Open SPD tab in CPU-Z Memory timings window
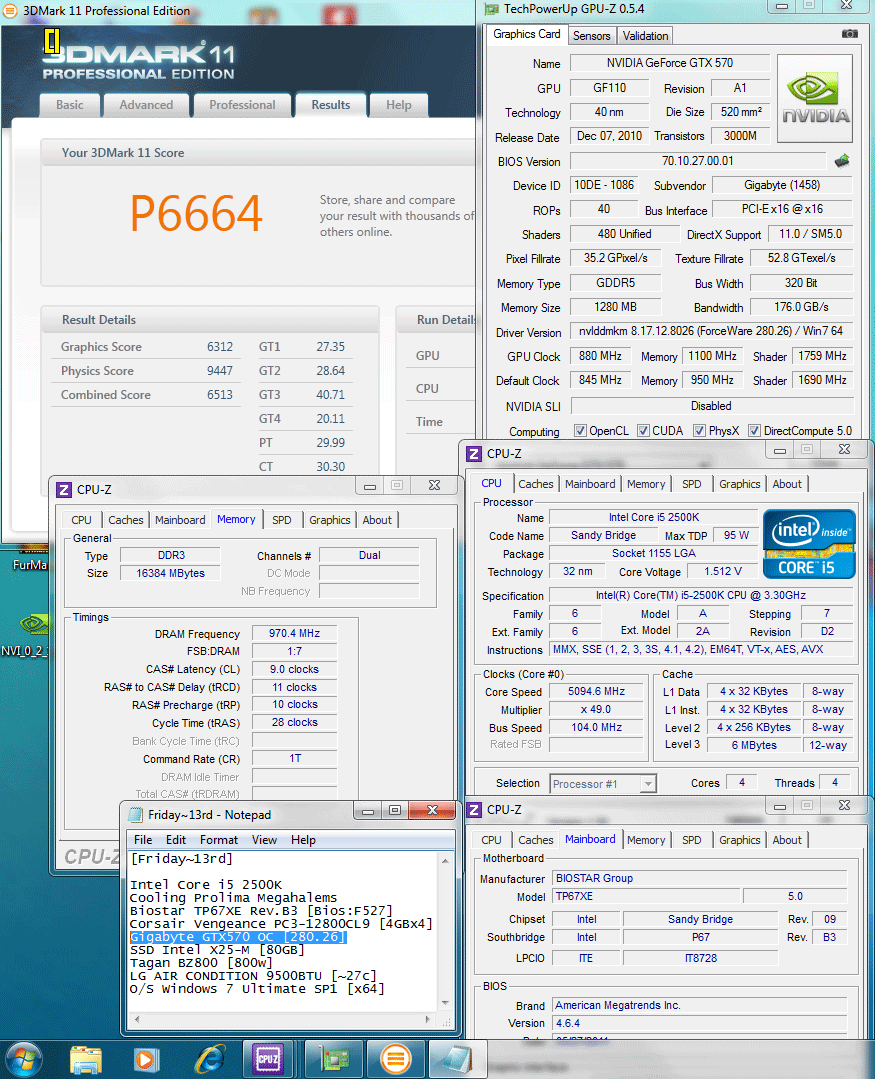Viewport: 875px width, 1079px height. 281,520
